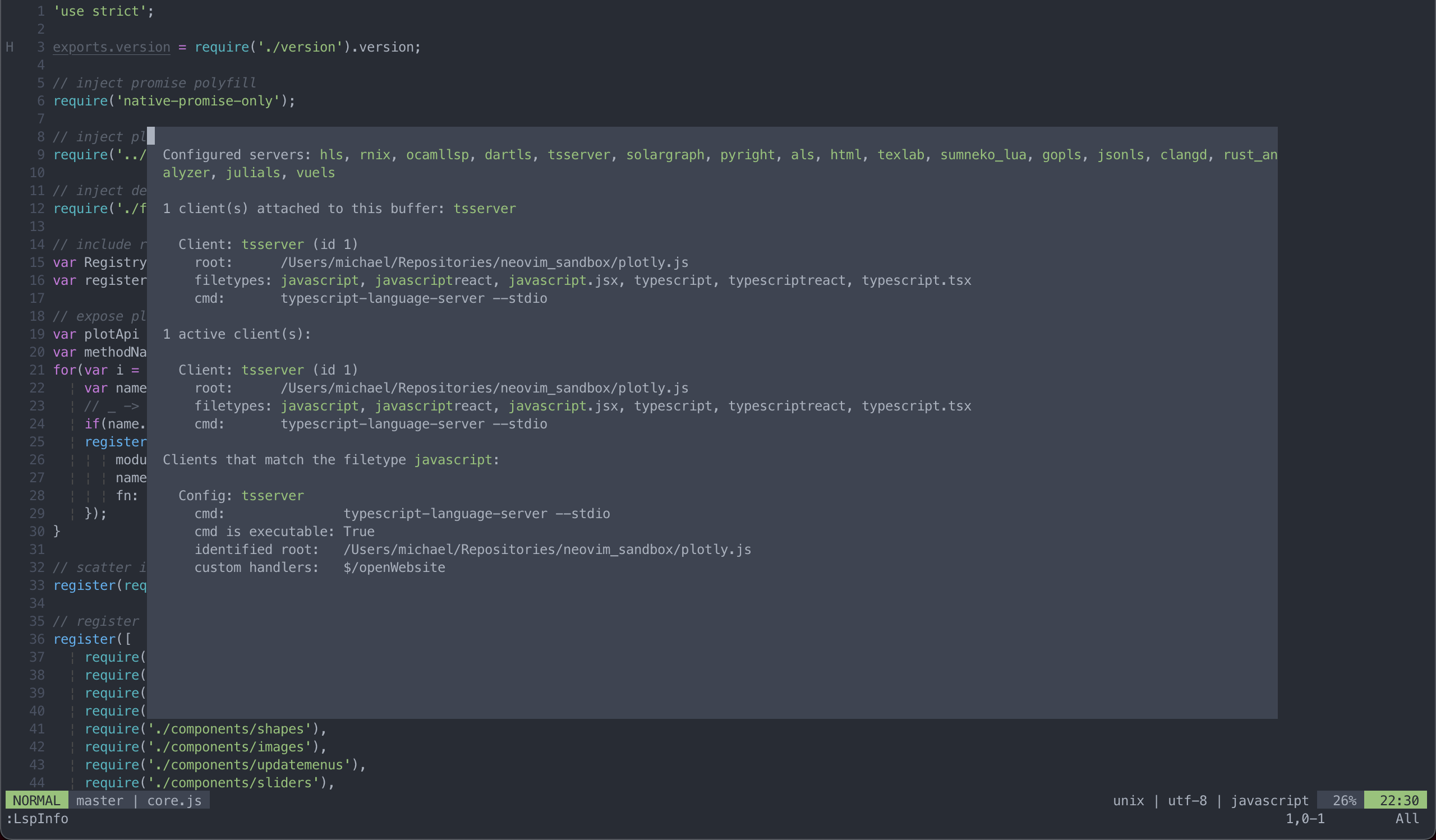
Task: Click the NORMAL mode indicator in statusline
Action: pyautogui.click(x=36, y=800)
